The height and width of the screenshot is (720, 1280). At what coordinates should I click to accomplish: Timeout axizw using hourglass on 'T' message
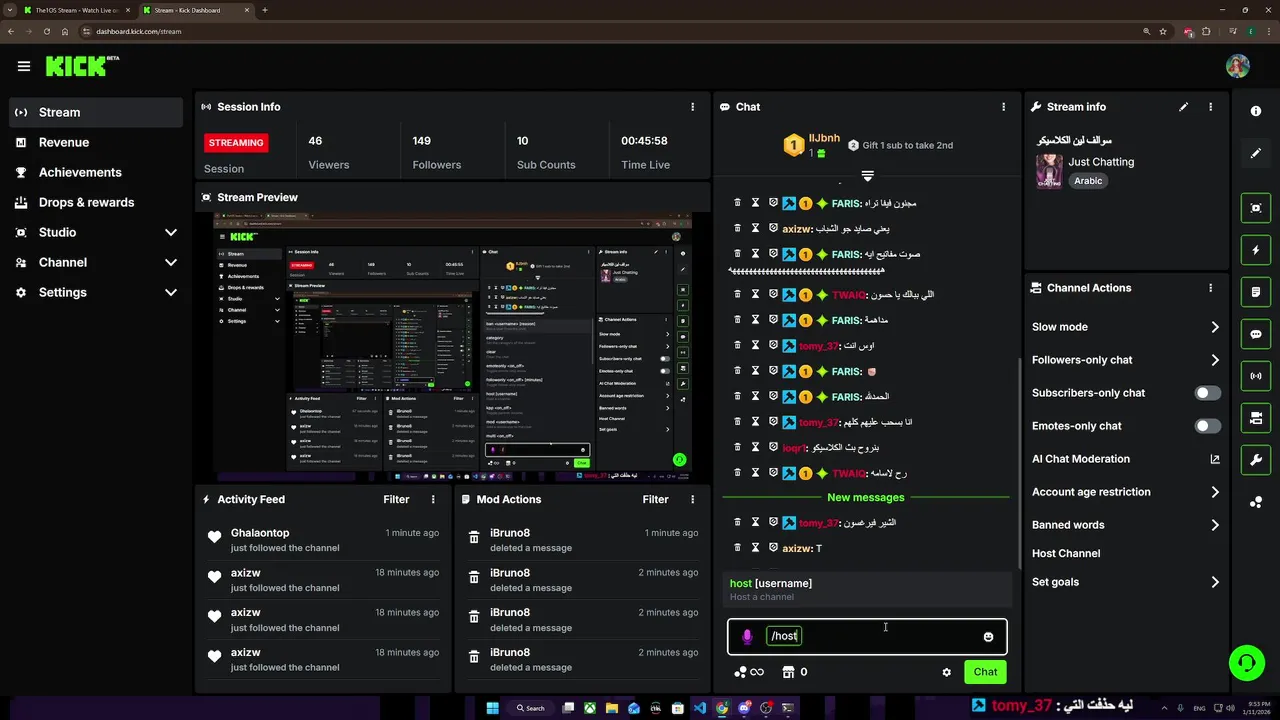point(756,548)
